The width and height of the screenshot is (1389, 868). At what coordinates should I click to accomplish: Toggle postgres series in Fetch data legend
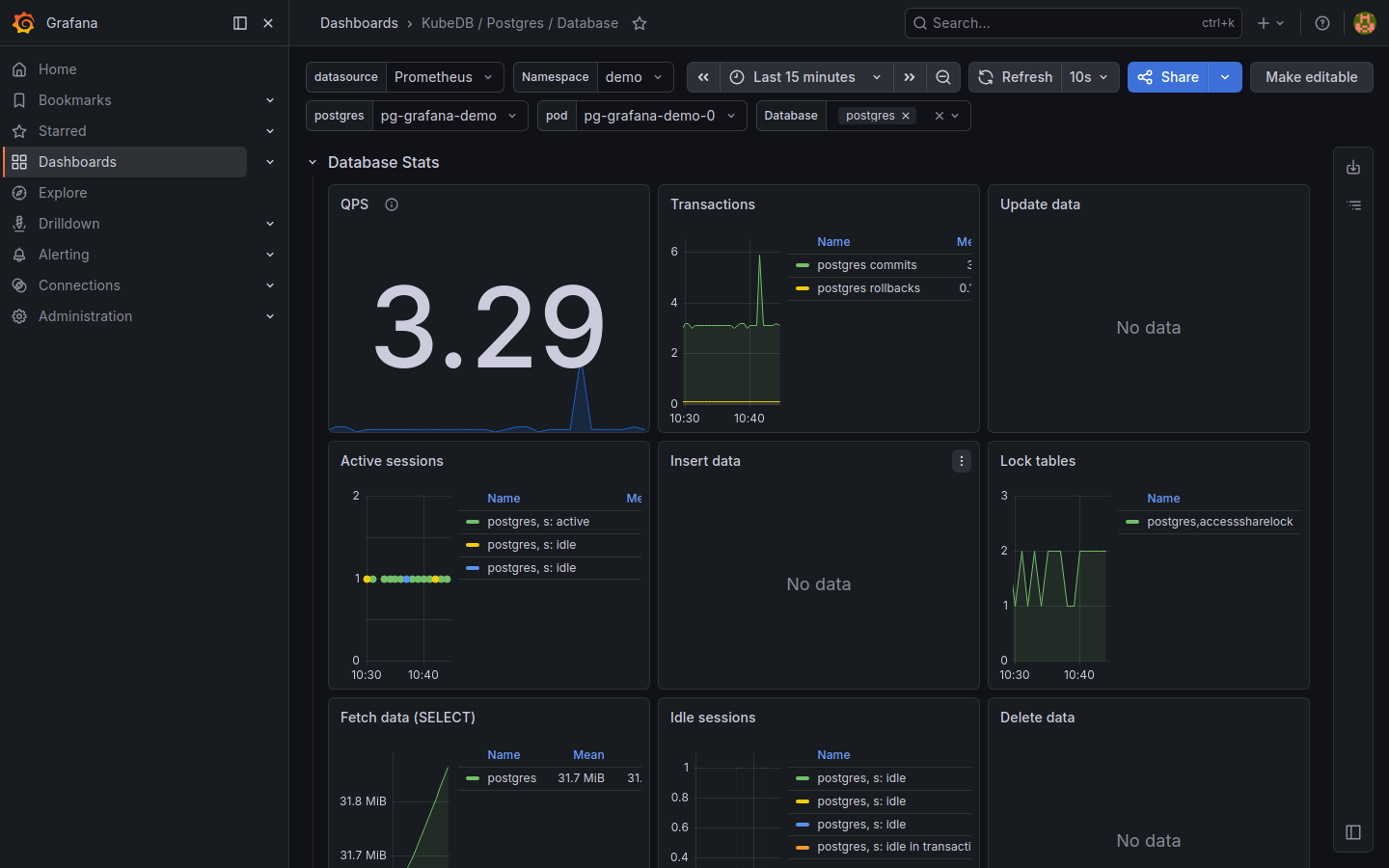pyautogui.click(x=511, y=778)
